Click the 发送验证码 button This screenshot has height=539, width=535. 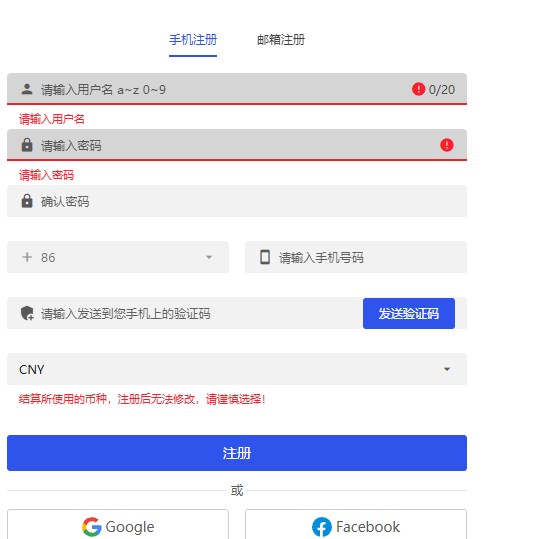(x=409, y=314)
